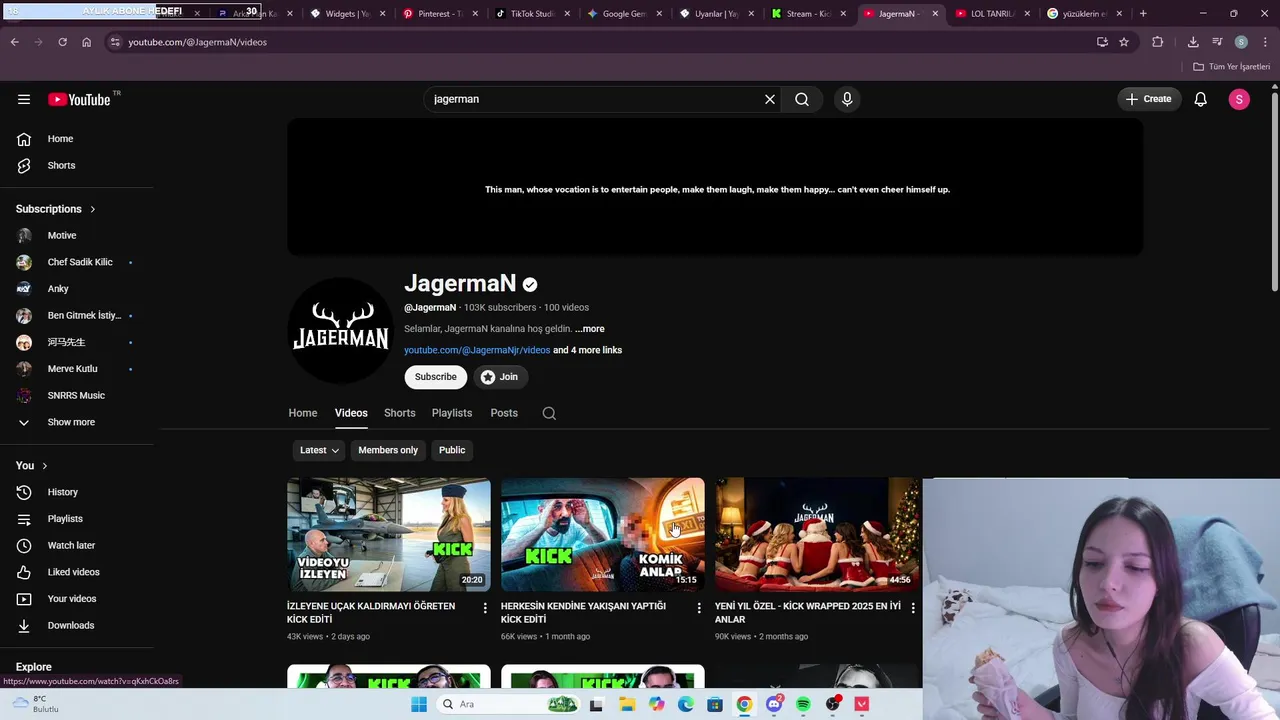The image size is (1280, 720).
Task: Open the notifications bell
Action: pyautogui.click(x=1201, y=99)
